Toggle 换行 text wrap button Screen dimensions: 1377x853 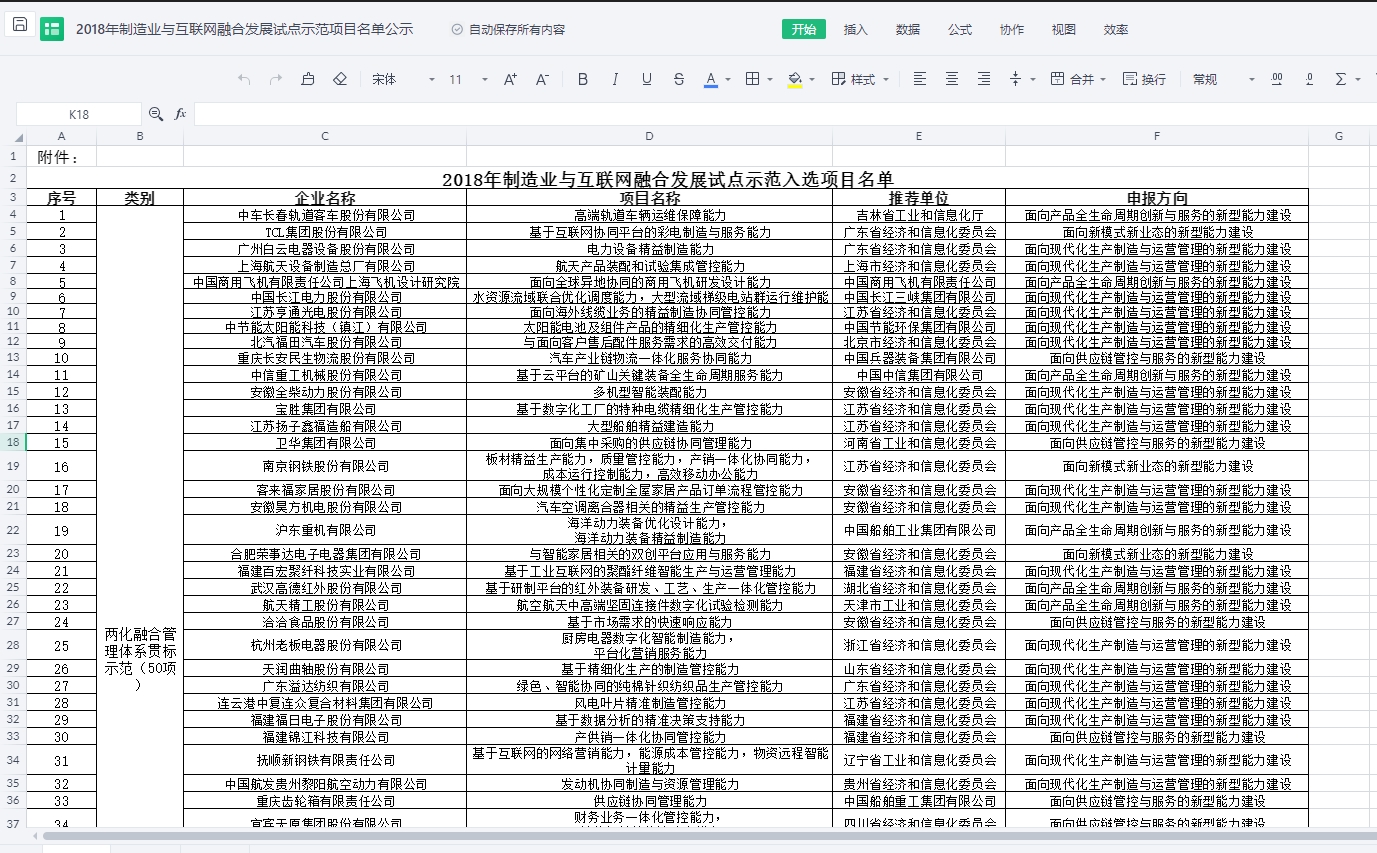(x=1144, y=79)
